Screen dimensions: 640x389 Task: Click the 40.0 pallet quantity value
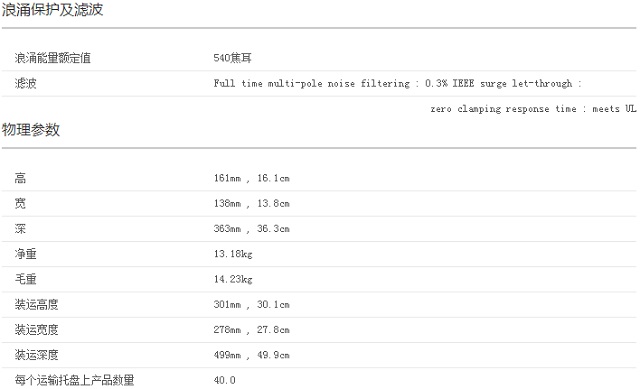pos(224,380)
